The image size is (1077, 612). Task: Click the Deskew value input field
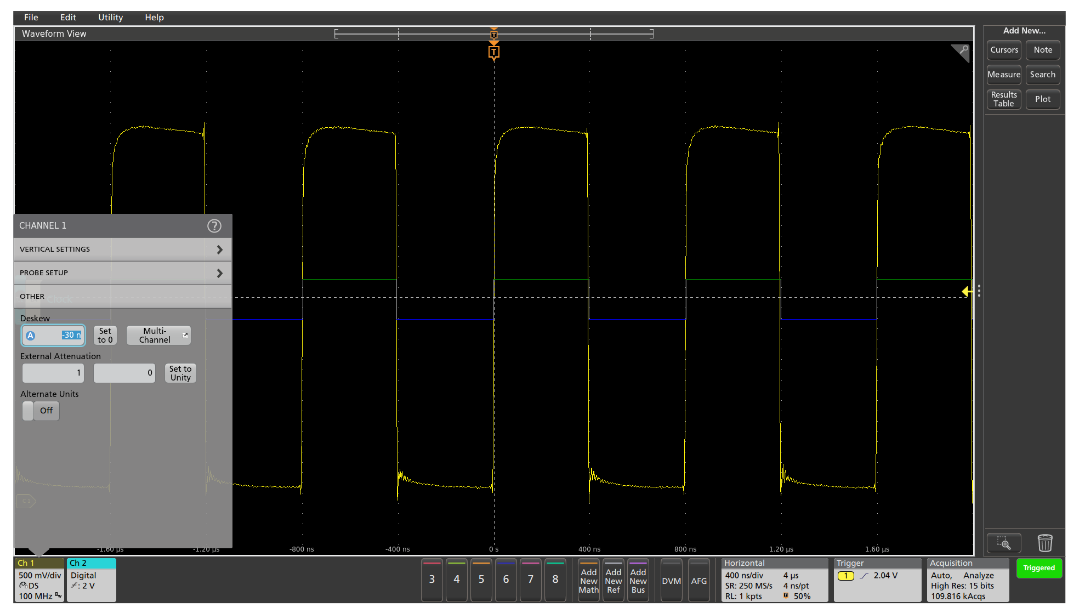pyautogui.click(x=52, y=336)
